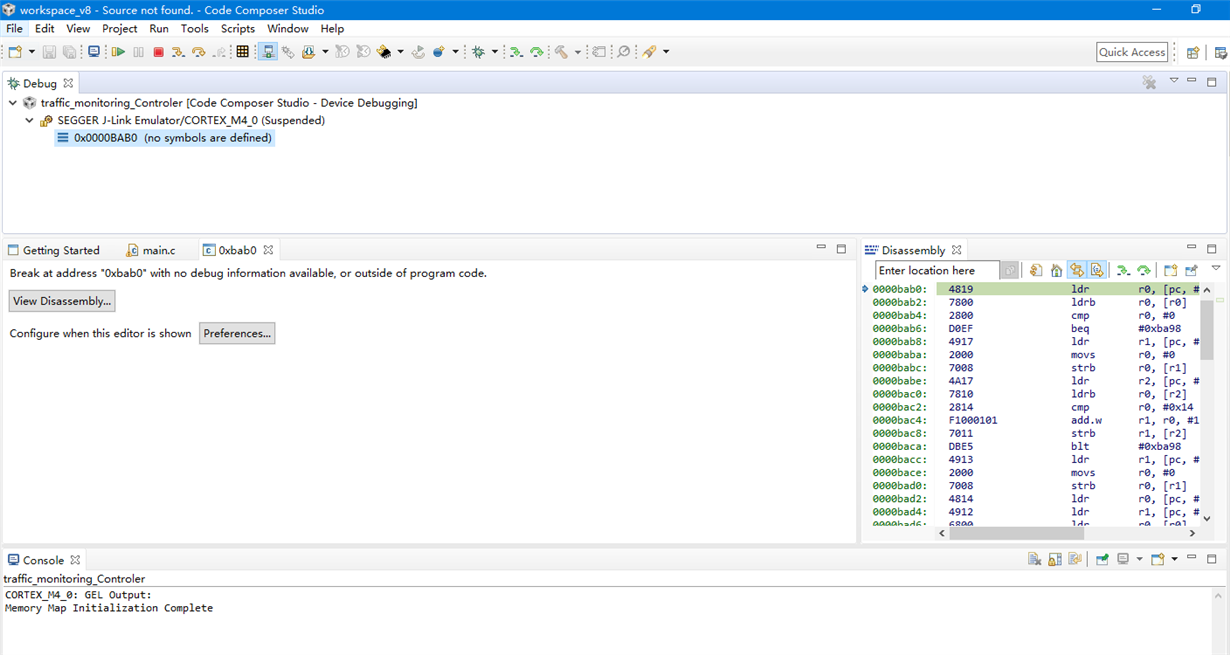
Task: Click the Resume (green play) debug icon
Action: tap(118, 52)
